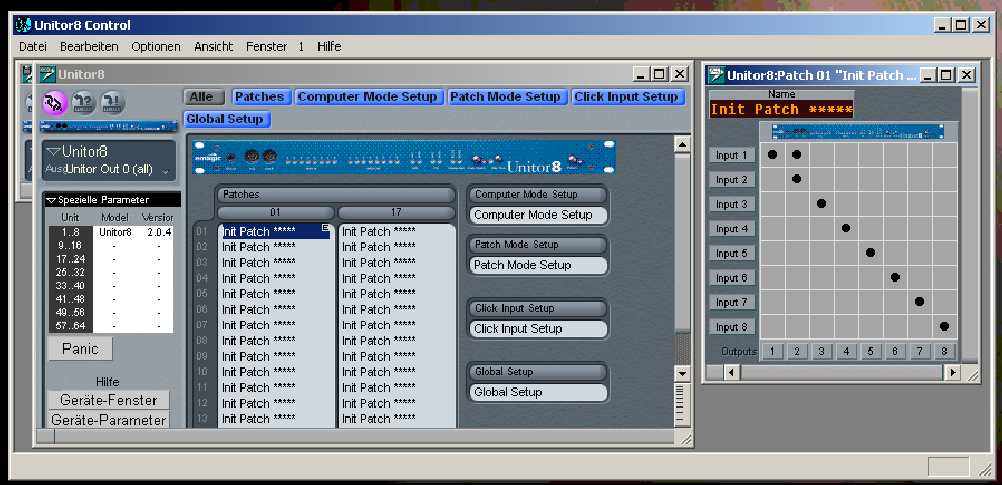Select the white Computer Mode Setup list entry
Screen dimensions: 1002x485
[x=538, y=215]
